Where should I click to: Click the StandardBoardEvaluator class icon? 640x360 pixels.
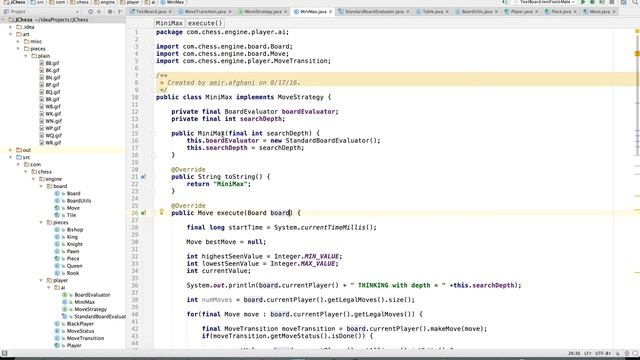(64, 317)
